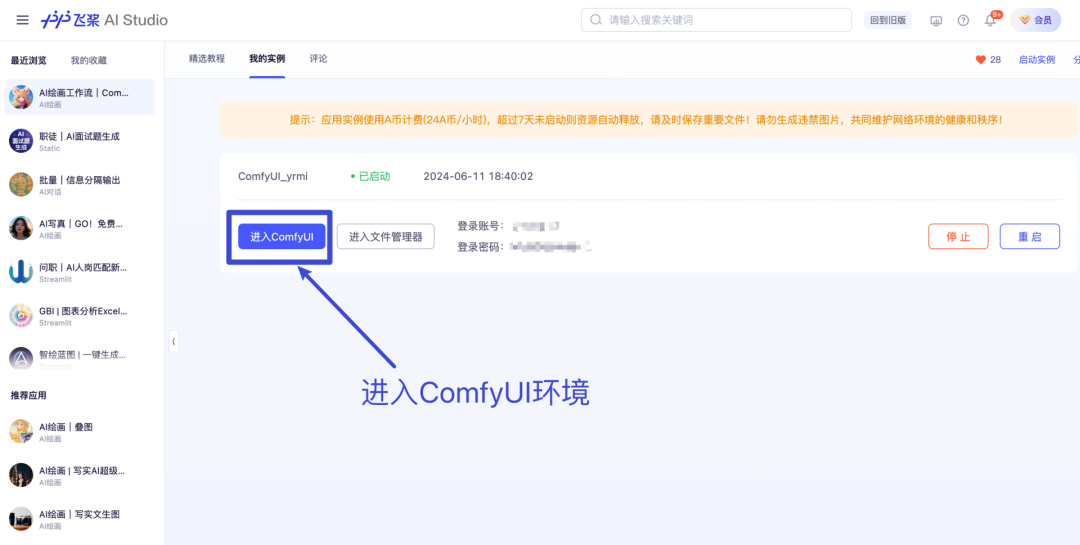The width and height of the screenshot is (1080, 545).
Task: Open the AI写真 GO! 免费 app icon
Action: (21, 228)
